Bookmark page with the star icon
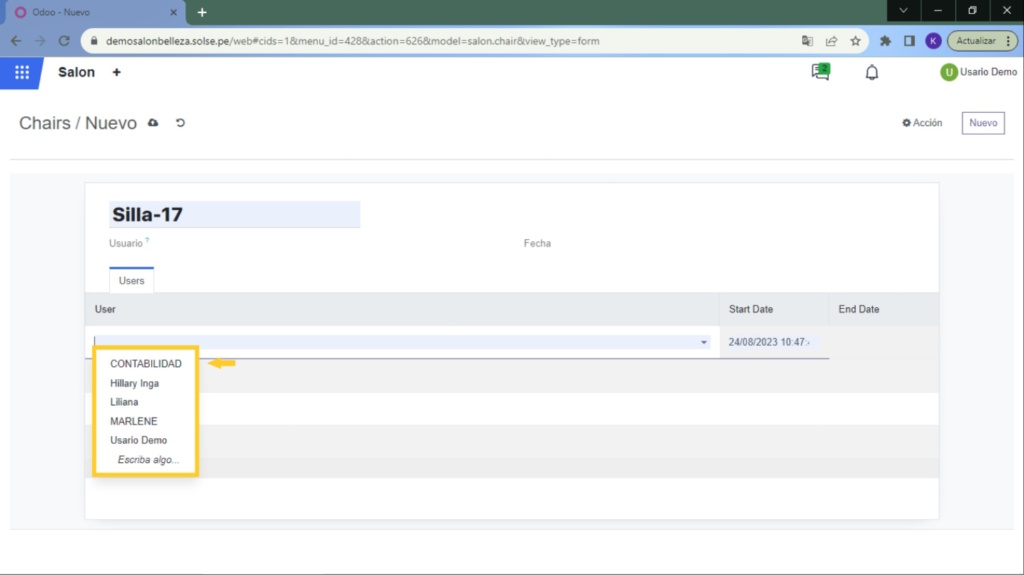The image size is (1024, 575). 855,41
